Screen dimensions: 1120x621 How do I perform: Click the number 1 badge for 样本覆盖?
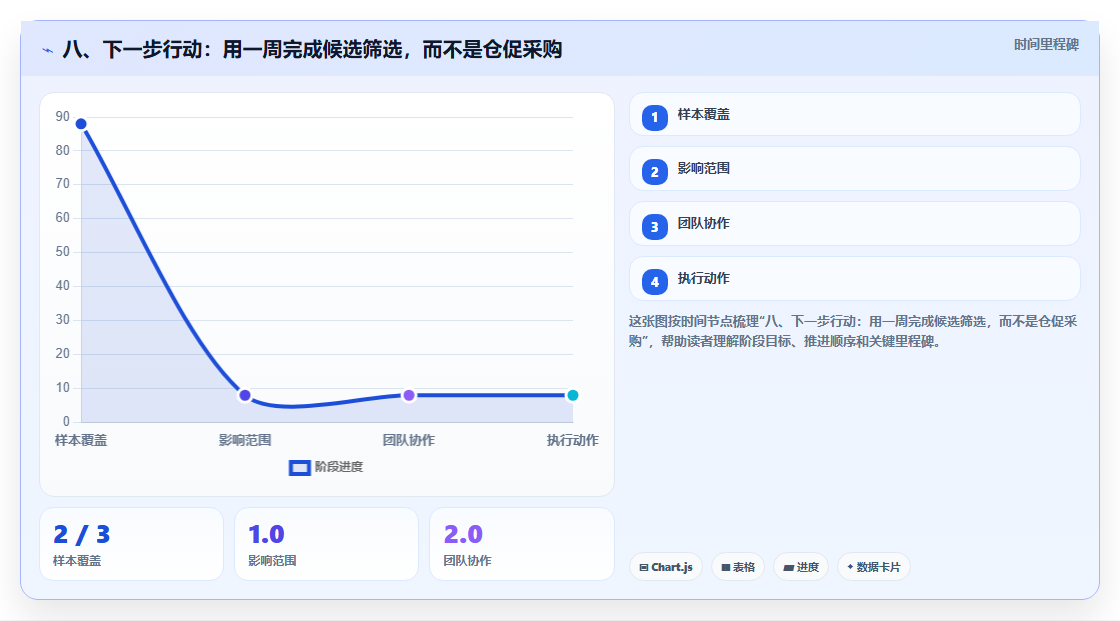(x=654, y=117)
